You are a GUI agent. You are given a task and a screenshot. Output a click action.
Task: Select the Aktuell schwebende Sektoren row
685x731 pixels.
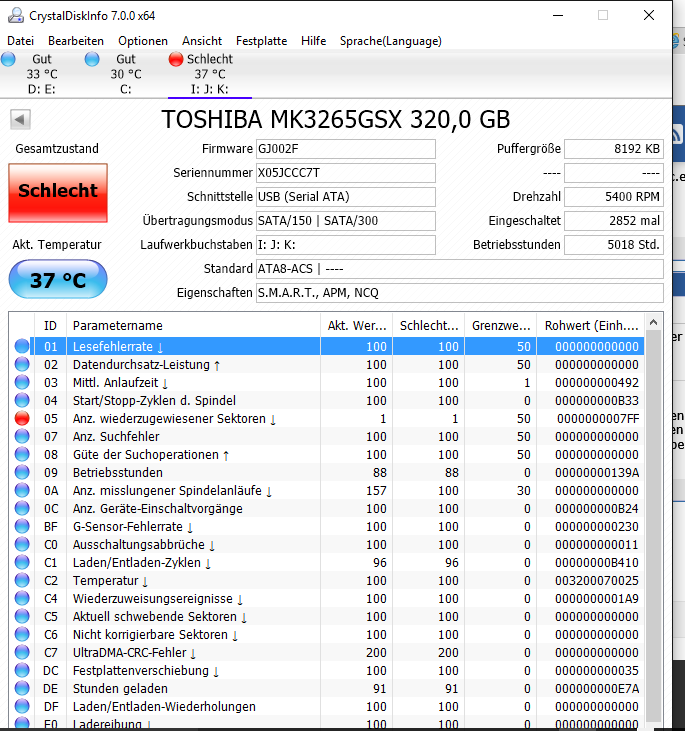327,617
